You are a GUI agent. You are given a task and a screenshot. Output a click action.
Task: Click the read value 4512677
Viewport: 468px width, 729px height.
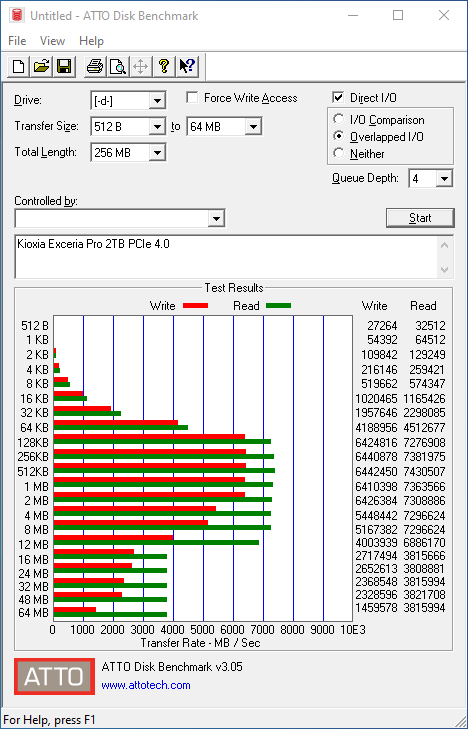425,428
